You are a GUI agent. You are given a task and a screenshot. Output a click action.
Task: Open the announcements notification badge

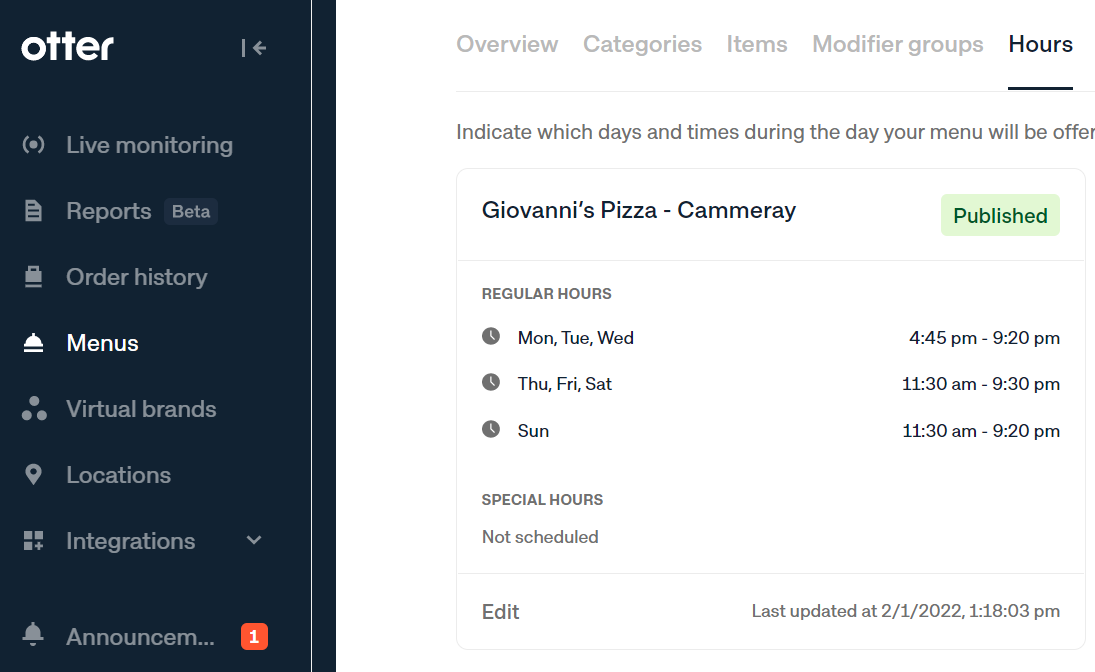(x=254, y=636)
